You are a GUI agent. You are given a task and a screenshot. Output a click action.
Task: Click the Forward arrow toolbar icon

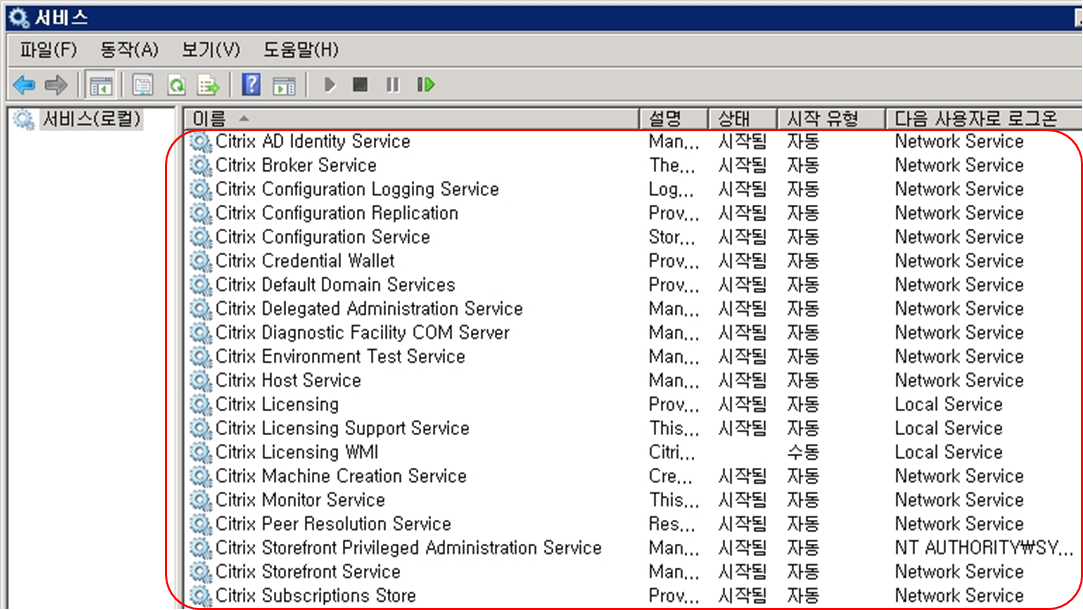click(56, 85)
